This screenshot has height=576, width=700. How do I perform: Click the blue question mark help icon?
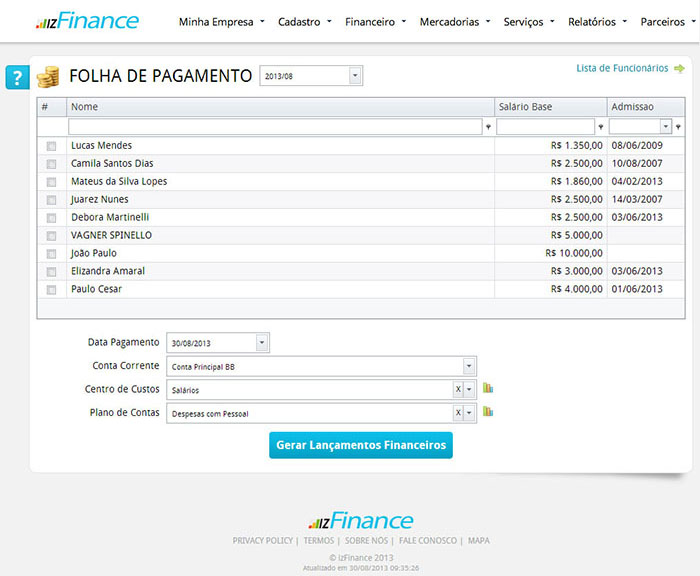(x=17, y=77)
